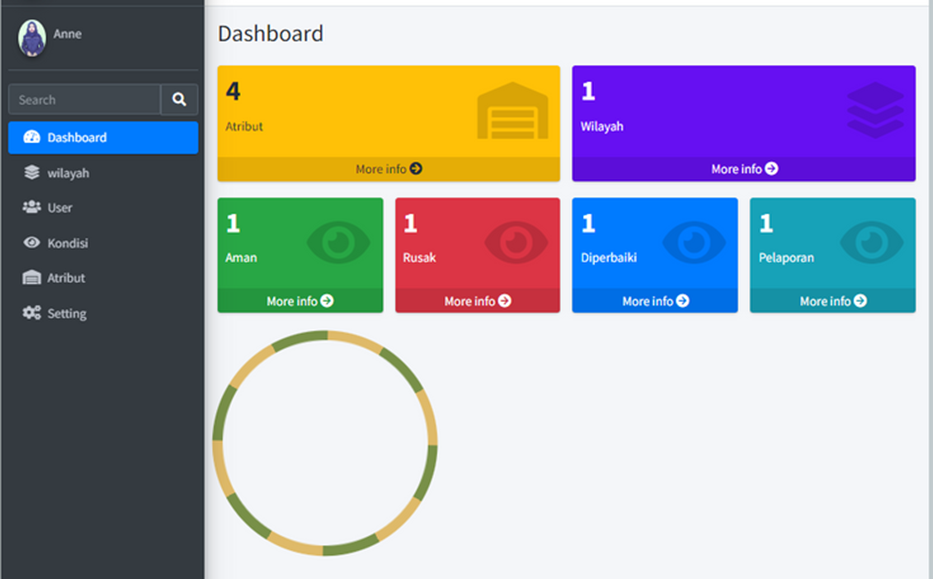Click the arrow icon in the Atribut card footer
Image resolution: width=933 pixels, height=579 pixels.
pos(416,169)
